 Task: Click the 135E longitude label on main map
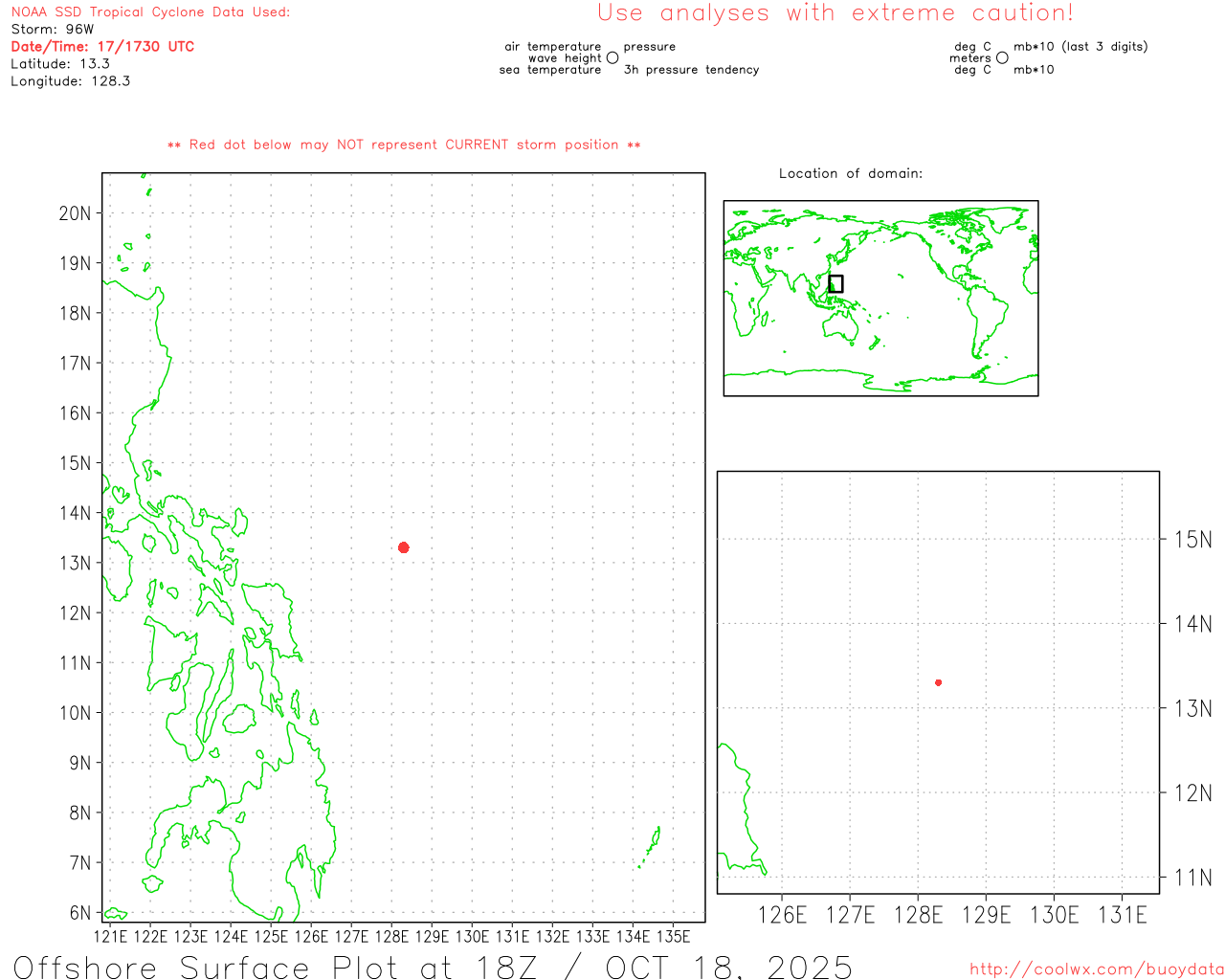click(x=674, y=936)
